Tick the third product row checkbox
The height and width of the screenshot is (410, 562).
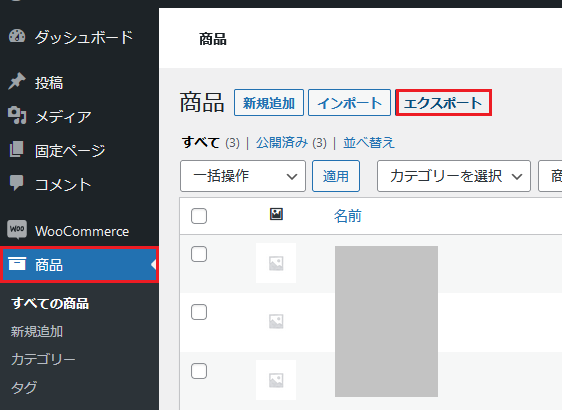[x=199, y=371]
